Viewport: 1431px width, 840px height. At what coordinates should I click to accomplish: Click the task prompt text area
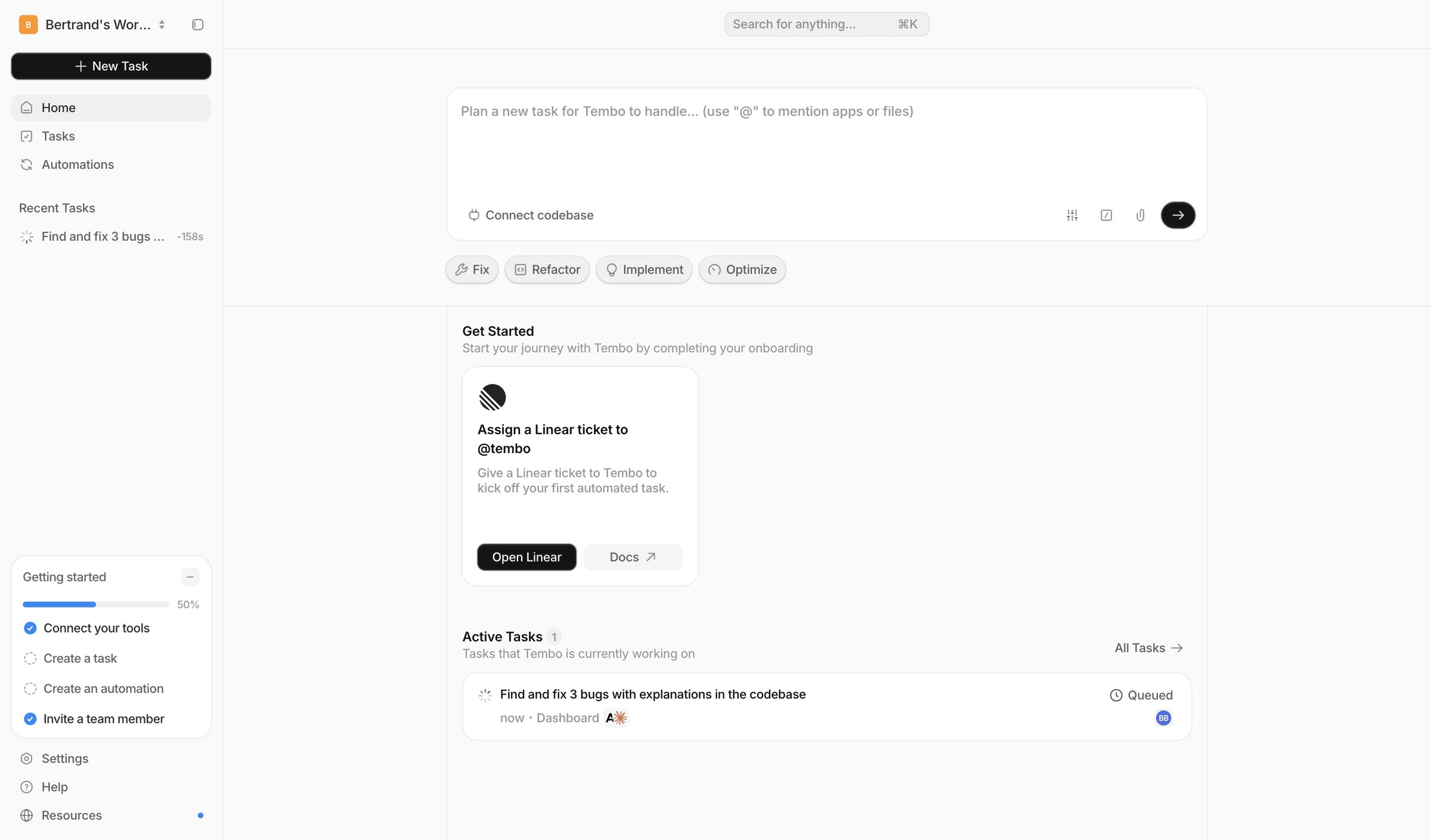point(826,143)
